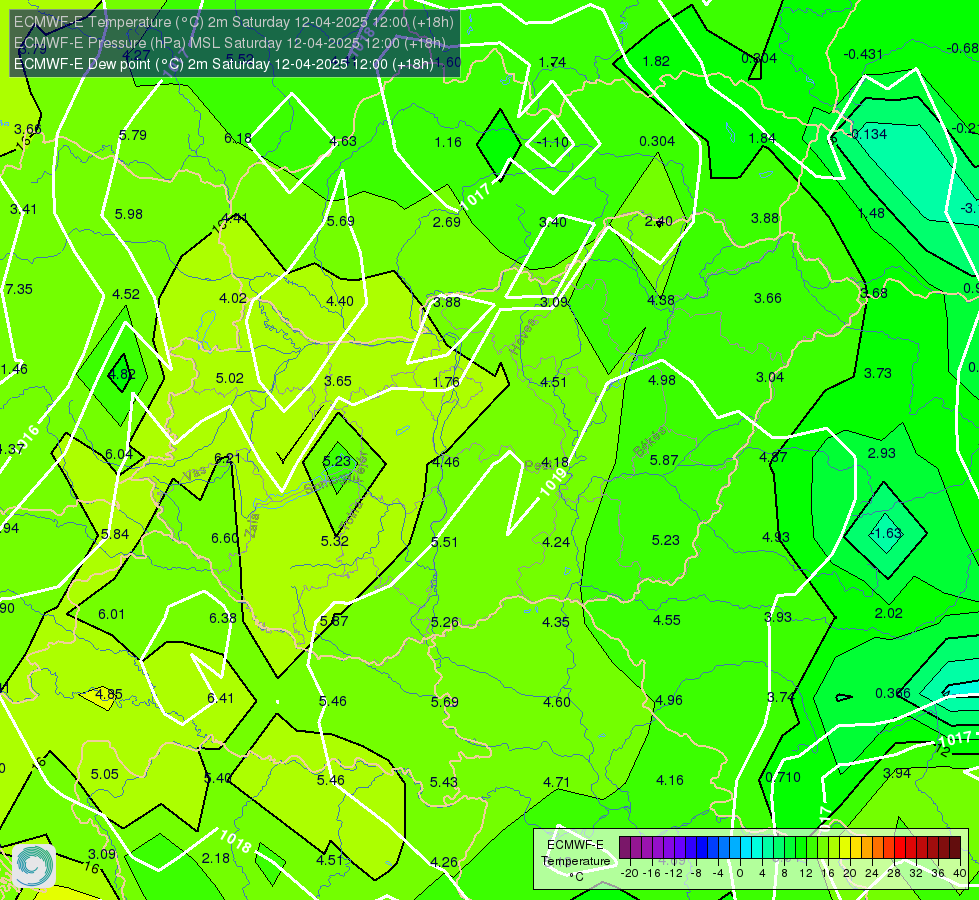
Task: Click the 5.98 dew point value
Action: [129, 214]
